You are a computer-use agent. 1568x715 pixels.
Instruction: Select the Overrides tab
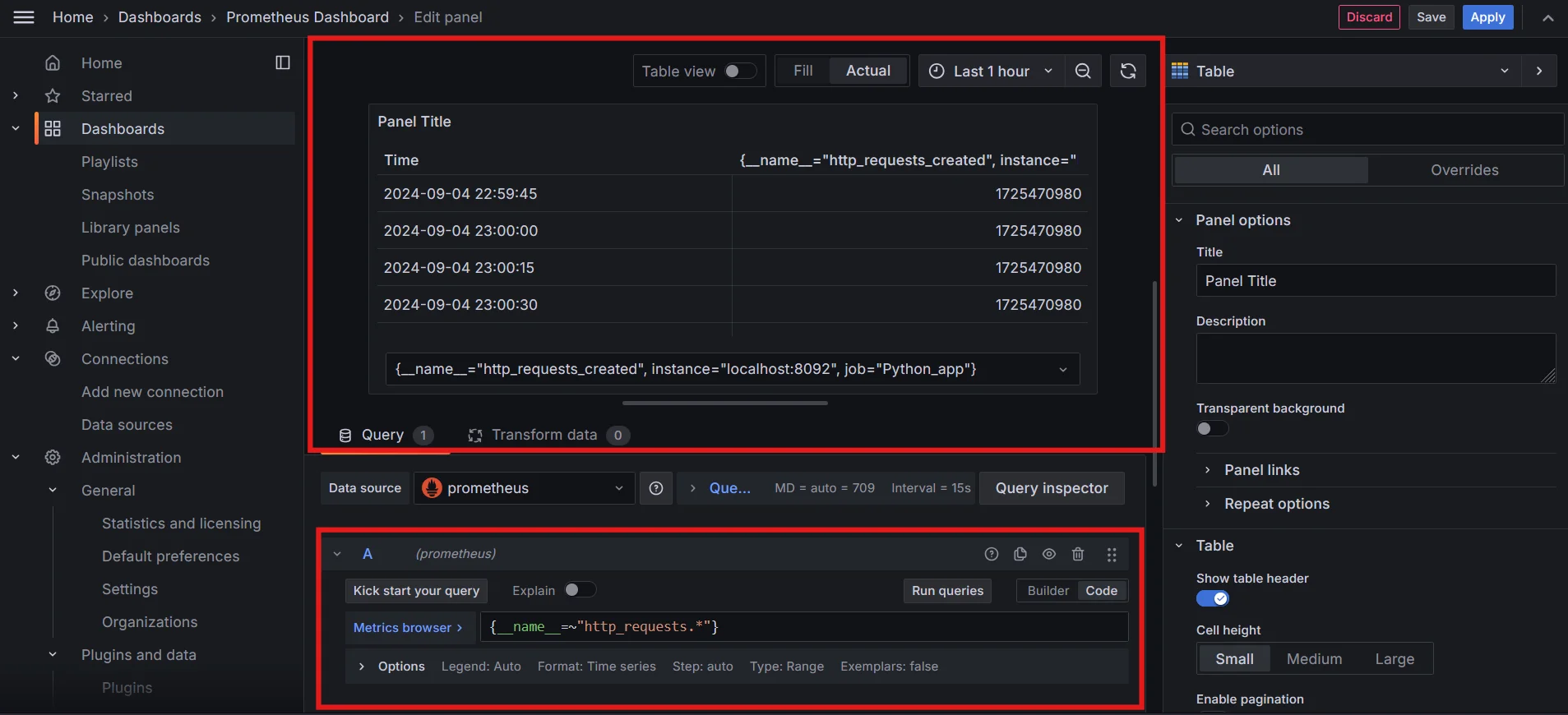pos(1464,170)
